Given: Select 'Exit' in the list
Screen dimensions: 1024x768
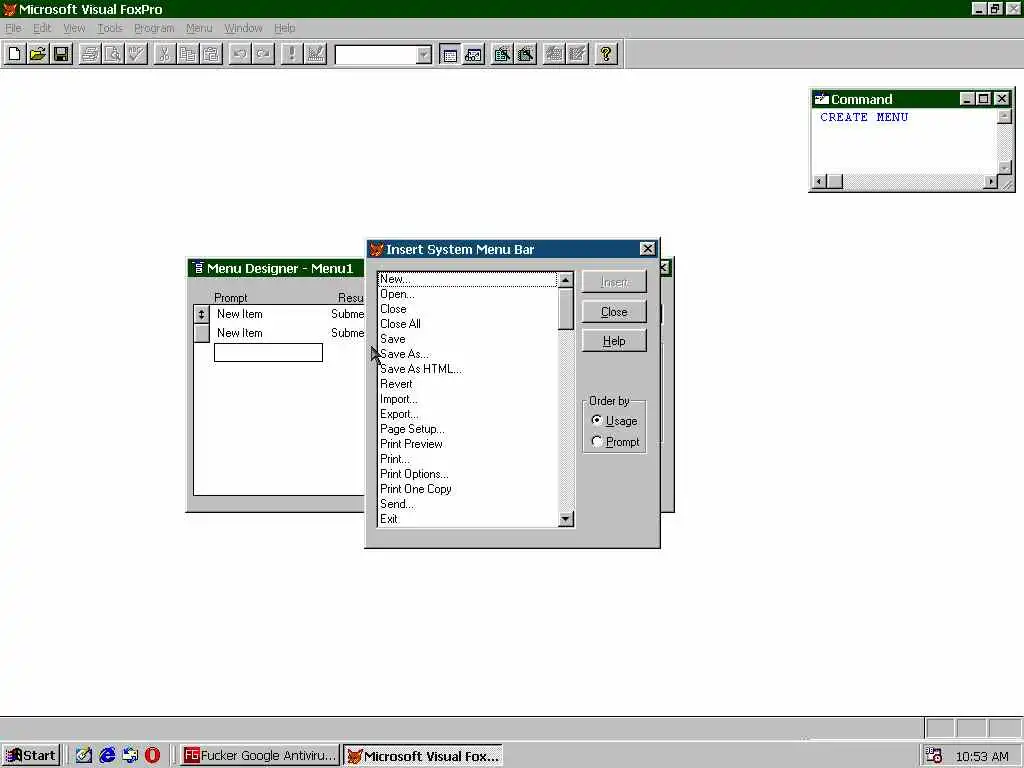Looking at the screenshot, I should (x=468, y=519).
